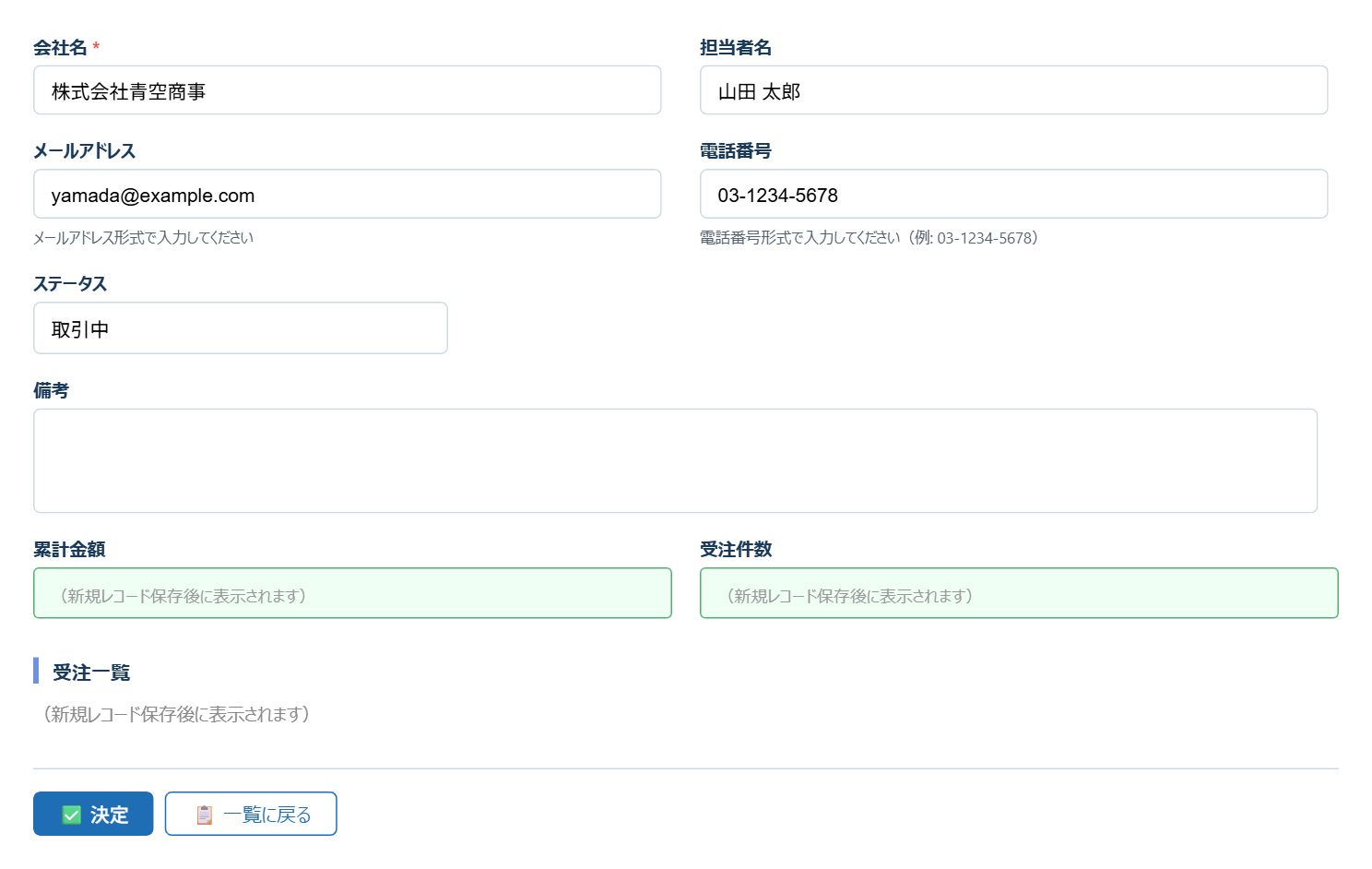
Task: Click placeholder text under 受注一覧 heading
Action: (176, 714)
